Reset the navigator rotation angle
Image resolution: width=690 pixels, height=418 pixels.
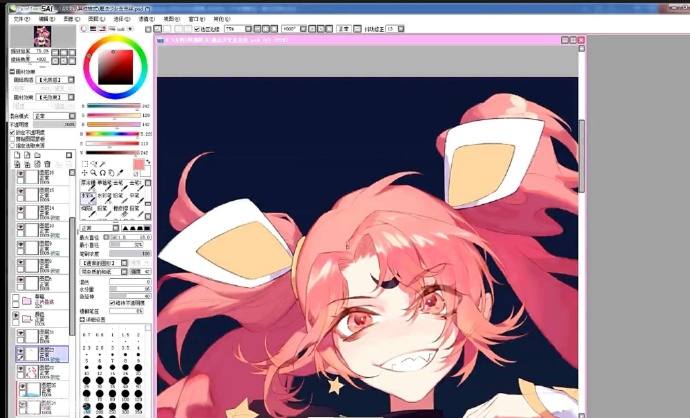(x=72, y=61)
